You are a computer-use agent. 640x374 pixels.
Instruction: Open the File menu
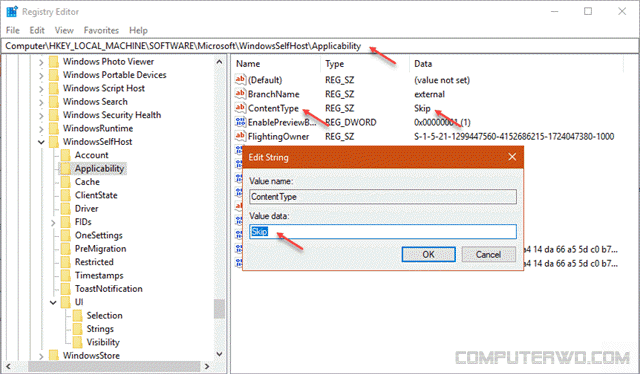(x=13, y=30)
